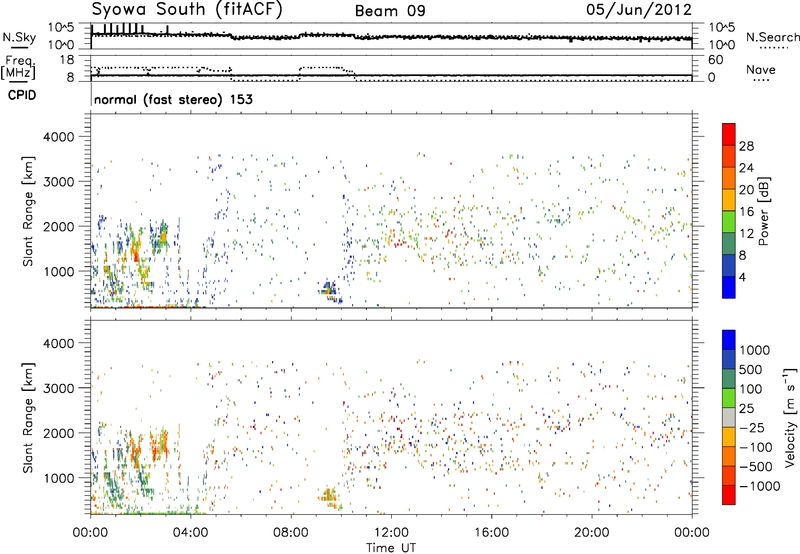Screen dimensions: 800x554
Task: Click 'Slant Range [km]' label of velocity panel
Action: (28, 418)
